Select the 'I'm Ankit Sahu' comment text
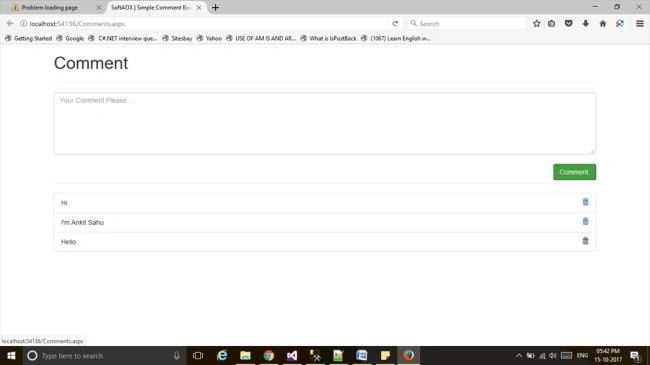Viewport: 650px width, 365px height. coord(82,222)
